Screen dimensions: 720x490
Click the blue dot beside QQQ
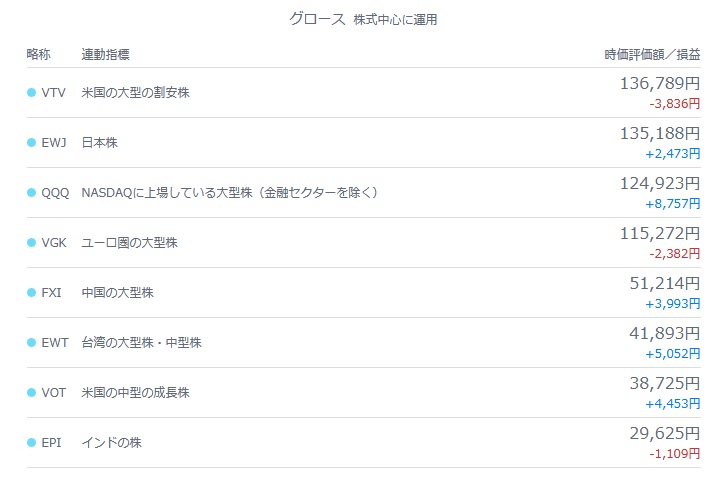coord(31,193)
